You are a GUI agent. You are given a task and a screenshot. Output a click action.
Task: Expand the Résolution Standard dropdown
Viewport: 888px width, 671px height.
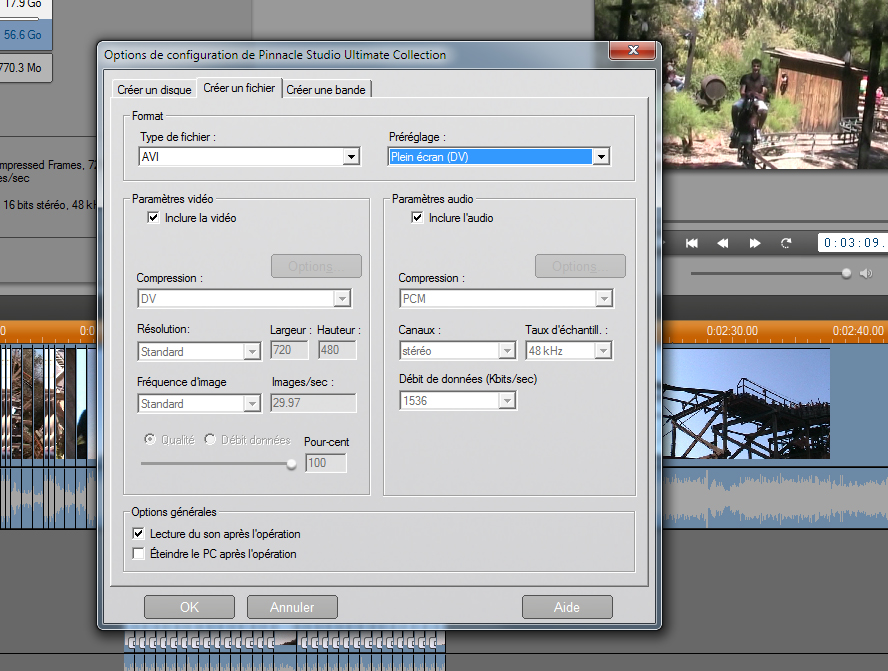pos(199,352)
